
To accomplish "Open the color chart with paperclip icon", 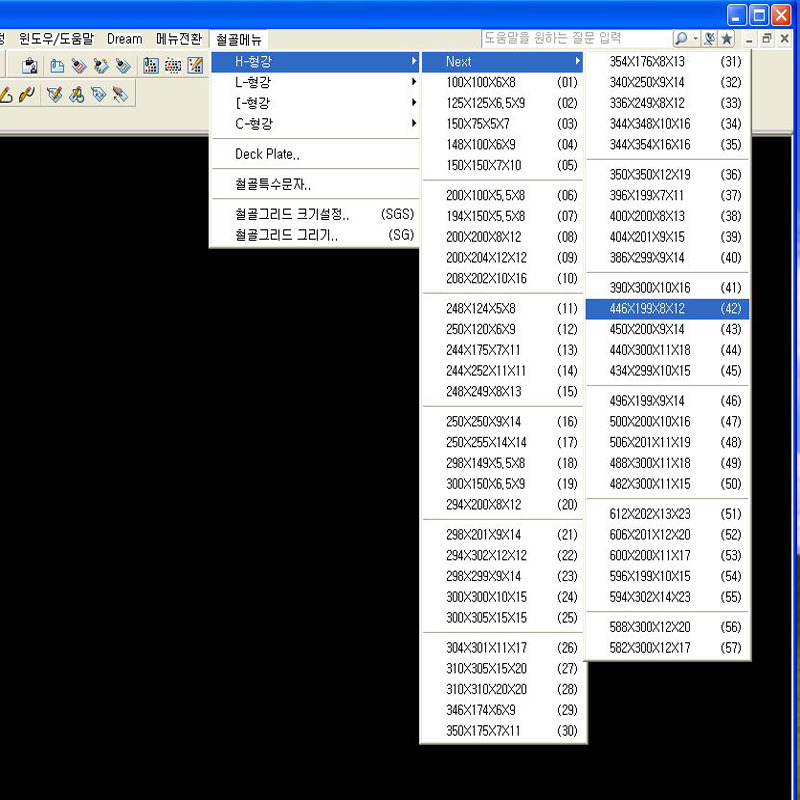I will click(x=151, y=65).
